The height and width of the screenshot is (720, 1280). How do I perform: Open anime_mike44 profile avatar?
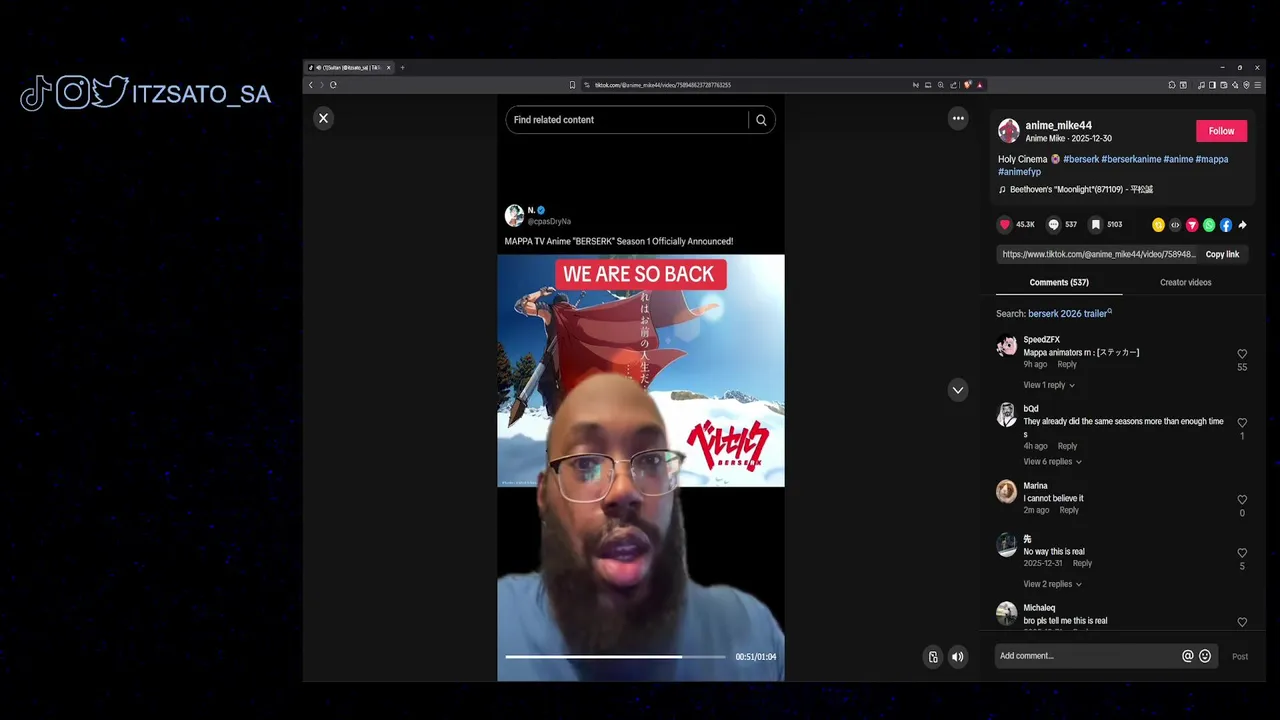coord(1009,131)
